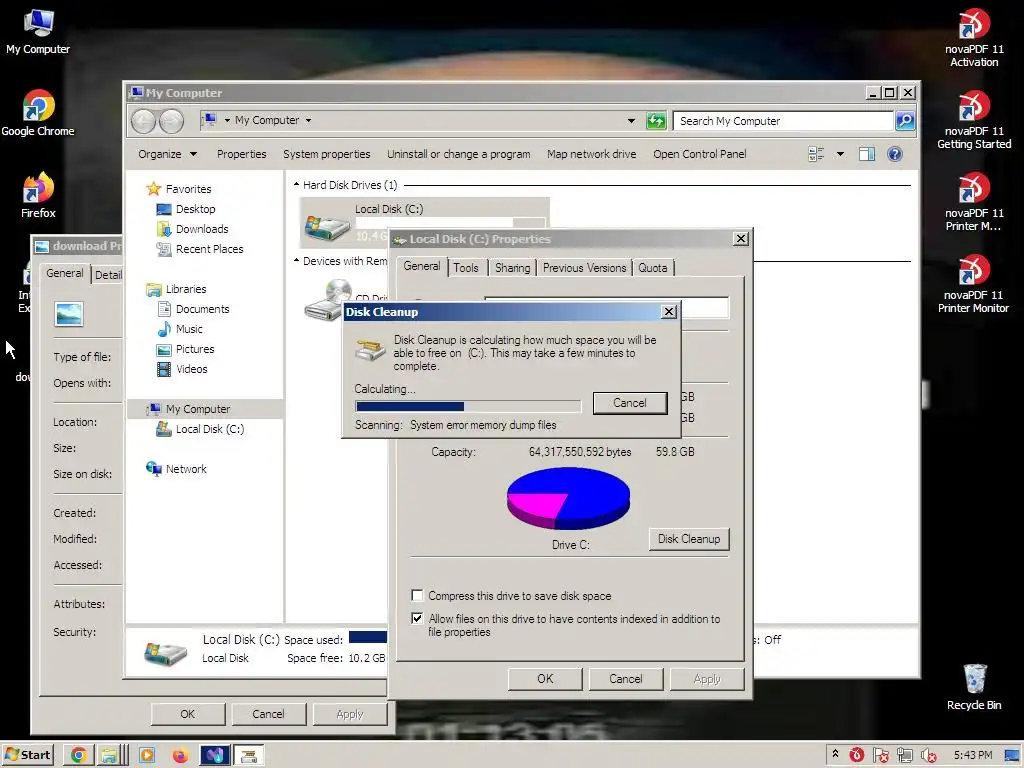Click System properties in toolbar
1024x768 pixels.
(327, 154)
